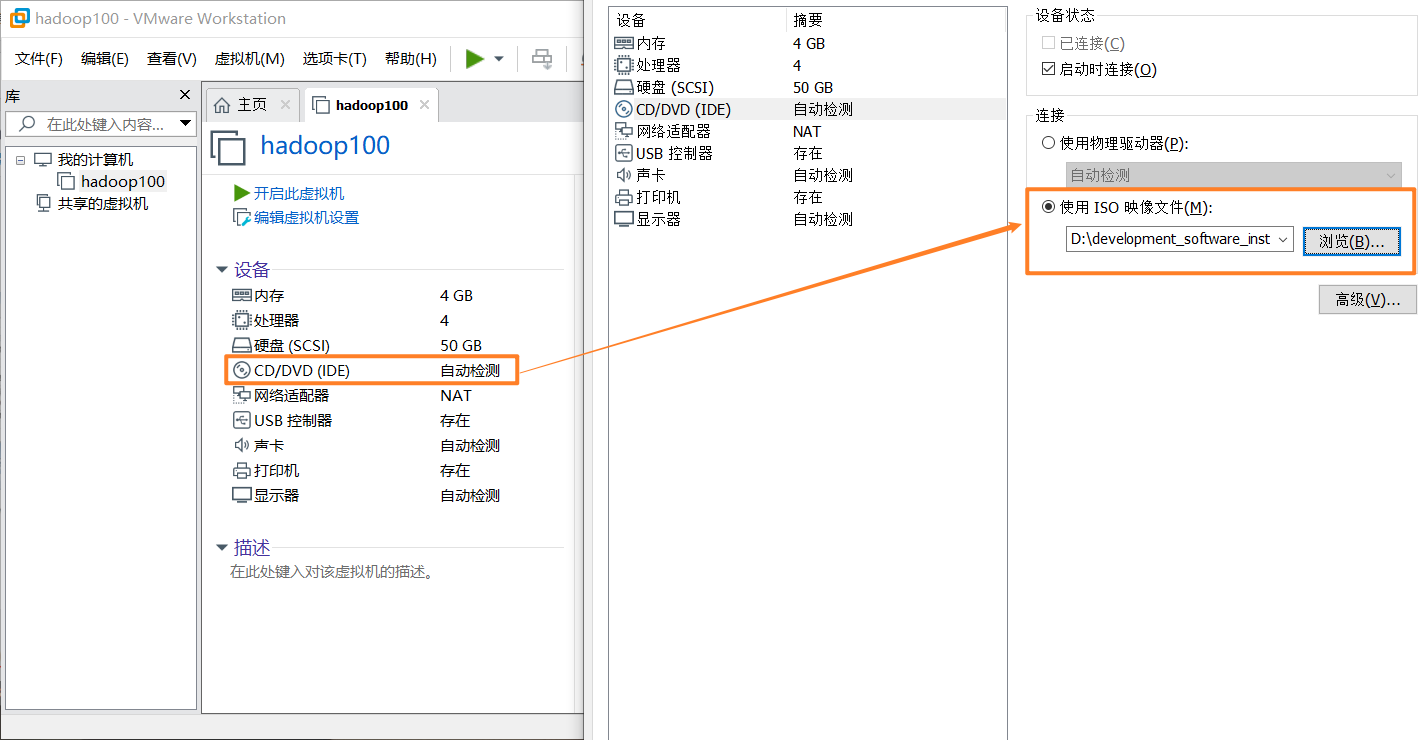Screen dimensions: 1424x740
Task: Click the send Ctrl+Alt+Del toolbar icon
Action: click(x=542, y=59)
